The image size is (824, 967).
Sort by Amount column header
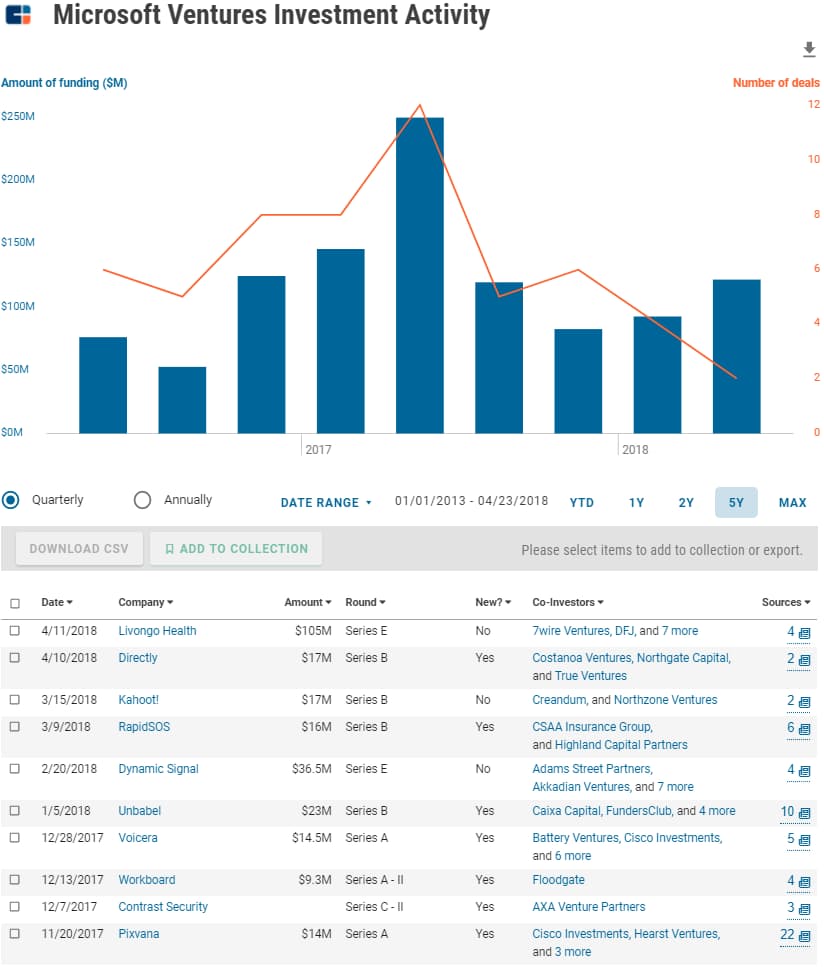308,603
